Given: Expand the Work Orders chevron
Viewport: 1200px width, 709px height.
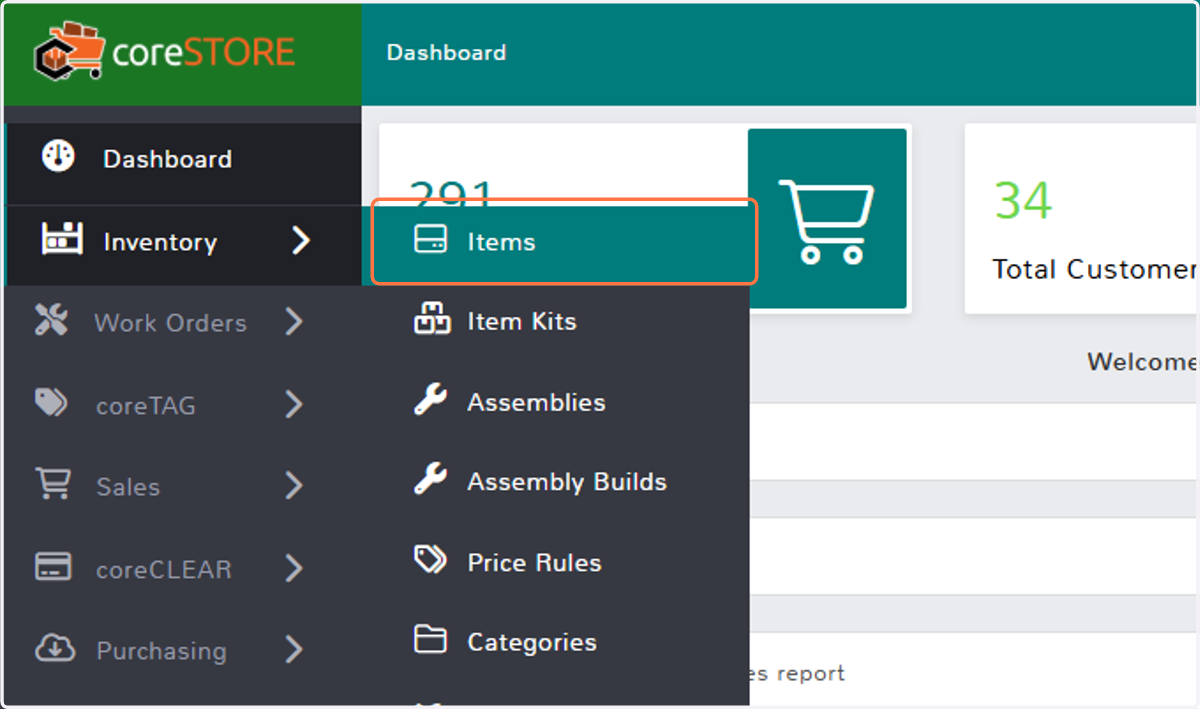Looking at the screenshot, I should pyautogui.click(x=293, y=322).
